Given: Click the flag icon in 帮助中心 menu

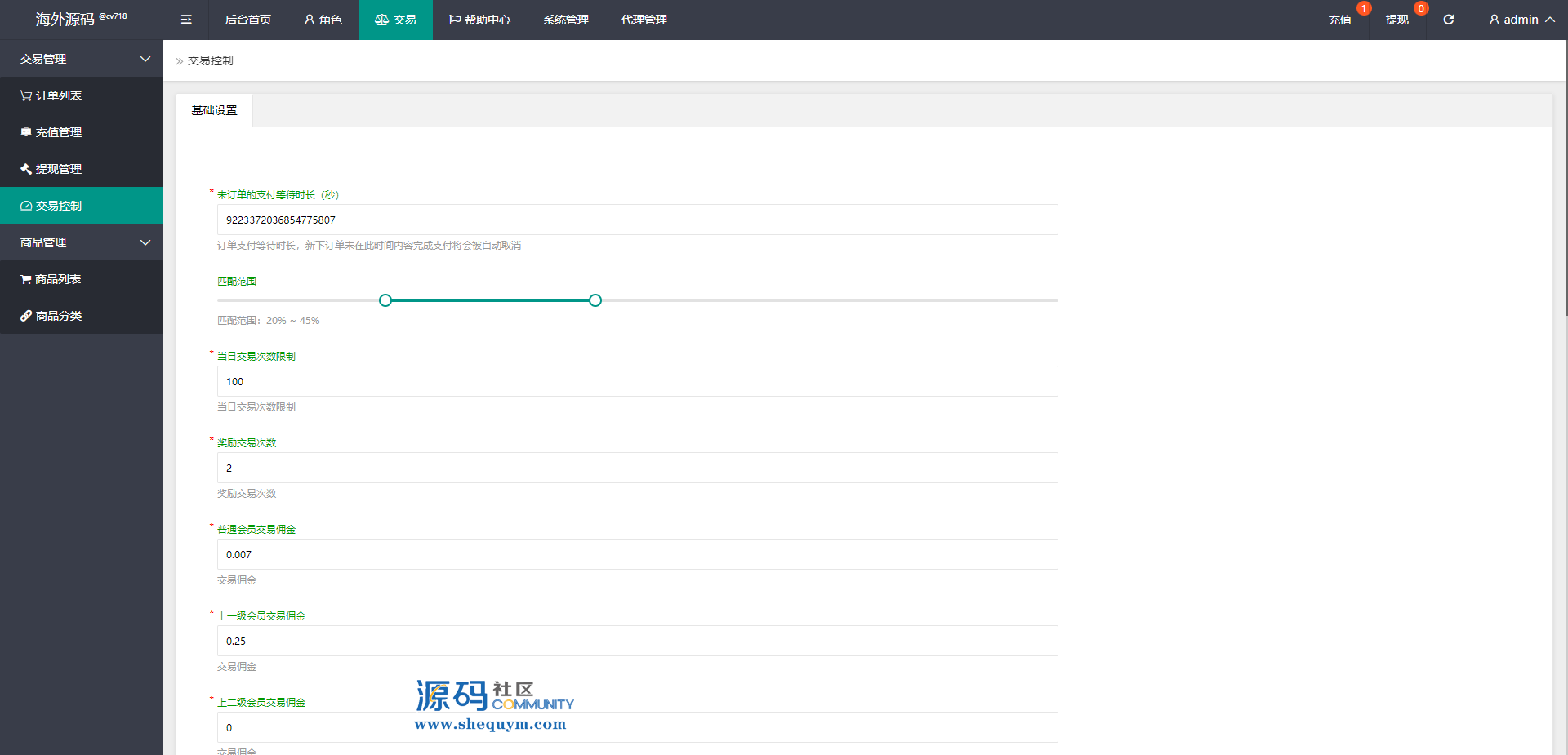Looking at the screenshot, I should 455,20.
